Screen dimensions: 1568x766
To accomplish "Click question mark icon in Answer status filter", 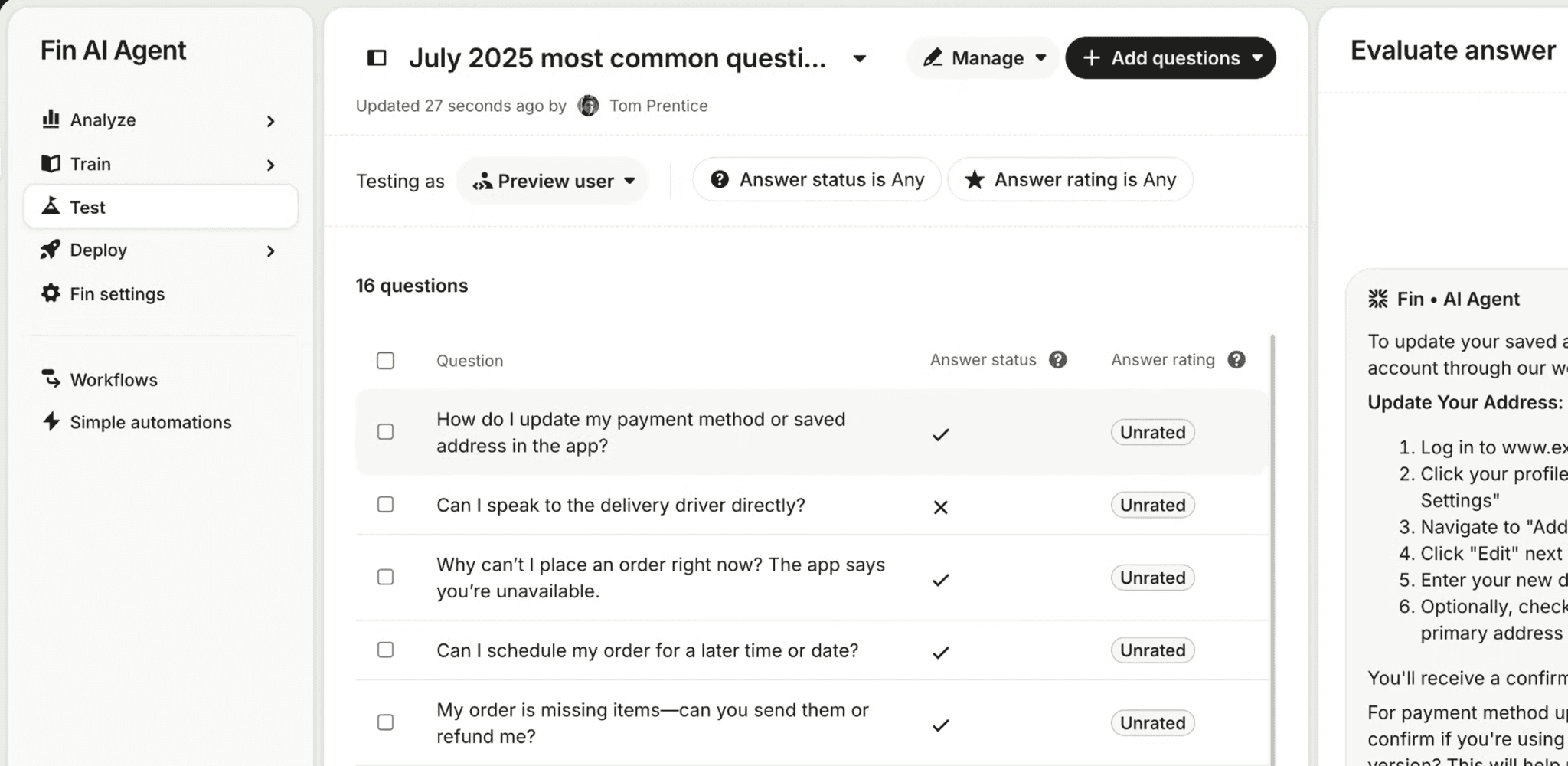I will tap(720, 179).
